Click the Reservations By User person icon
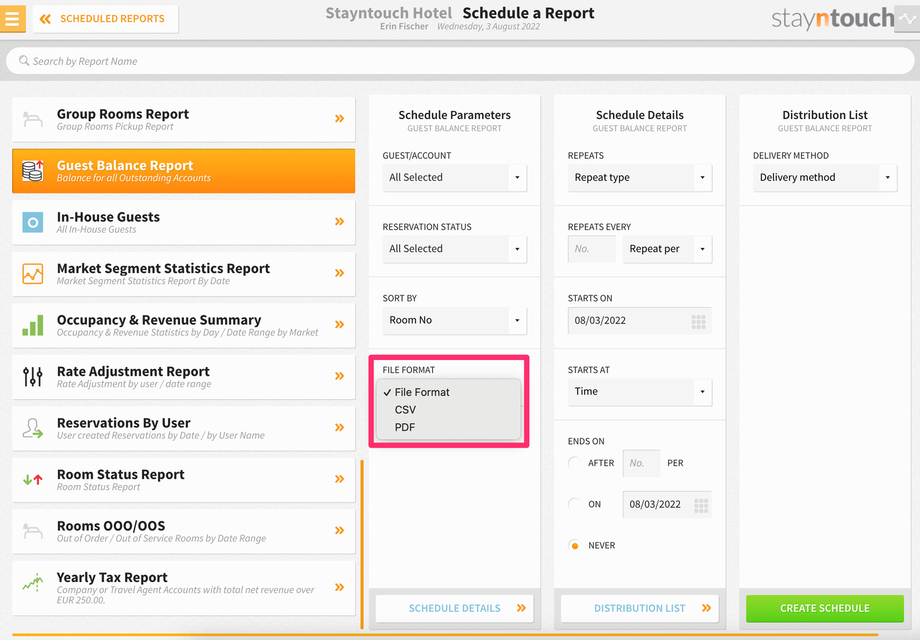 coord(33,428)
